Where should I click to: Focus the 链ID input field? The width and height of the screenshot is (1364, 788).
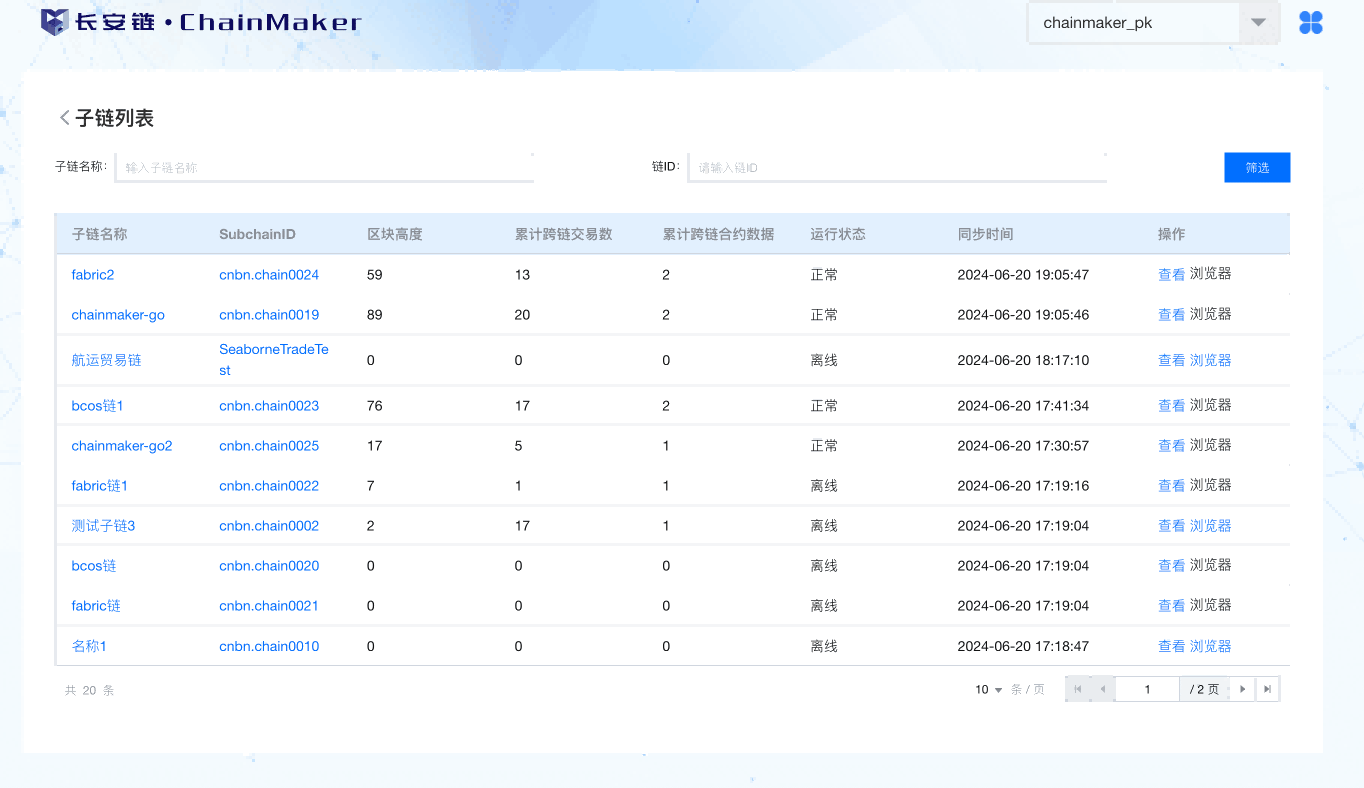click(x=897, y=168)
